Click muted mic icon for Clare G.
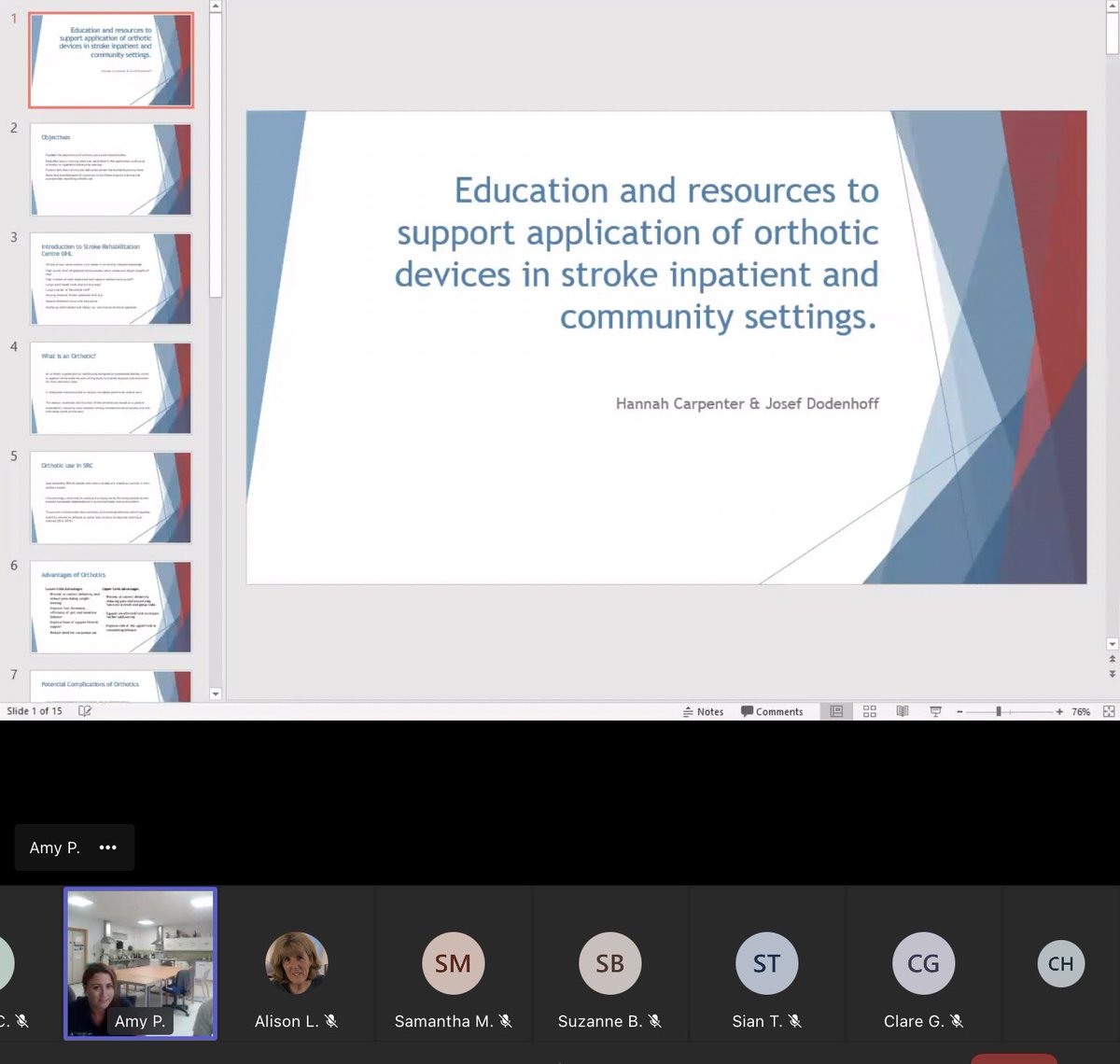 pyautogui.click(x=957, y=1021)
